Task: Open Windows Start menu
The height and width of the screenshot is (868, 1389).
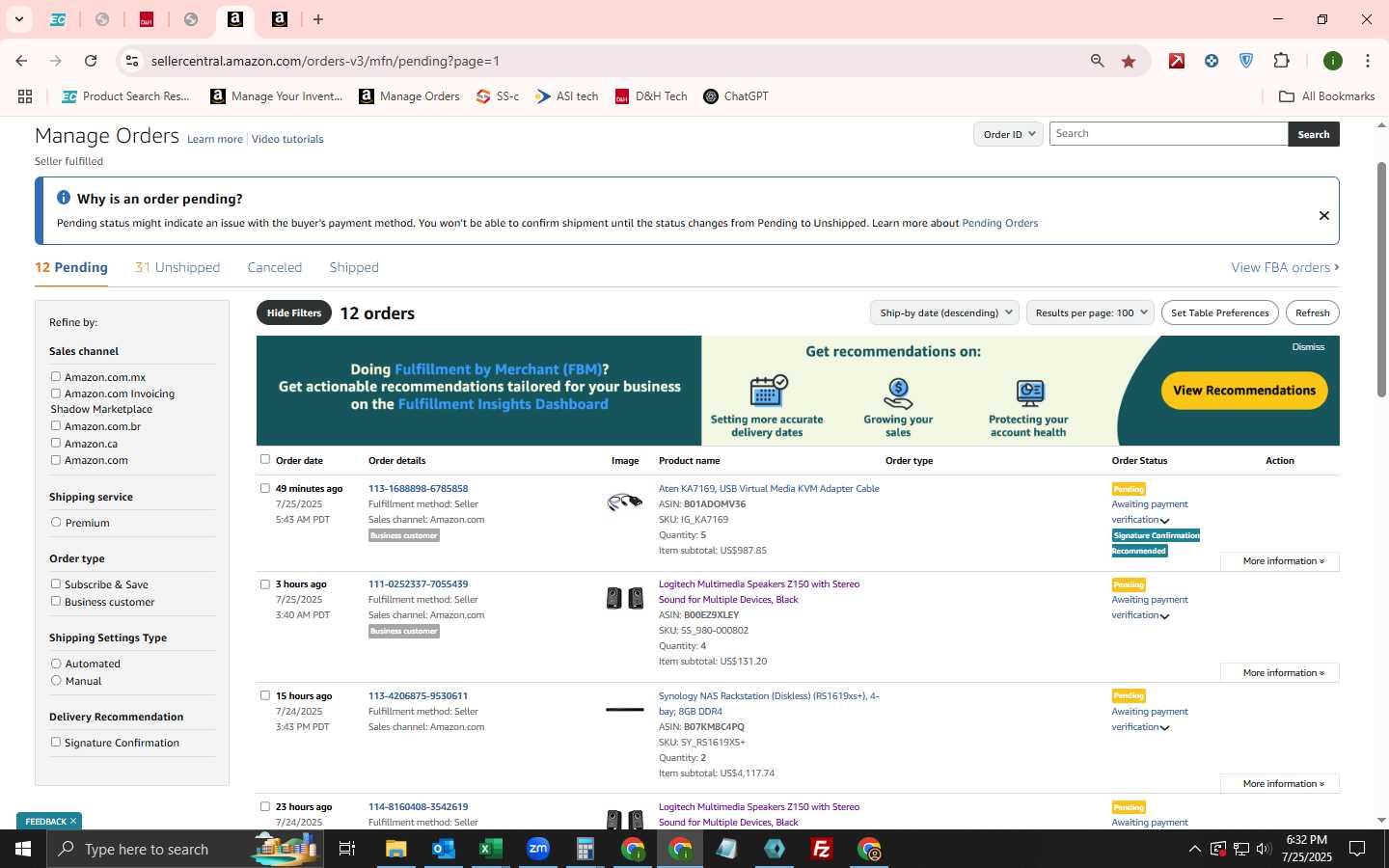Action: click(23, 849)
